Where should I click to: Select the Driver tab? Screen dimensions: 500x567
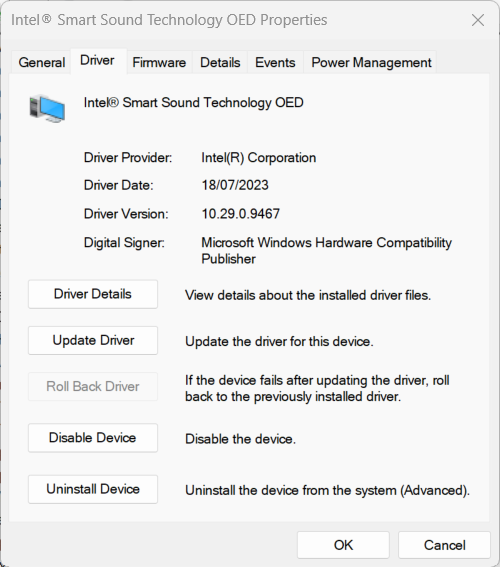[97, 61]
